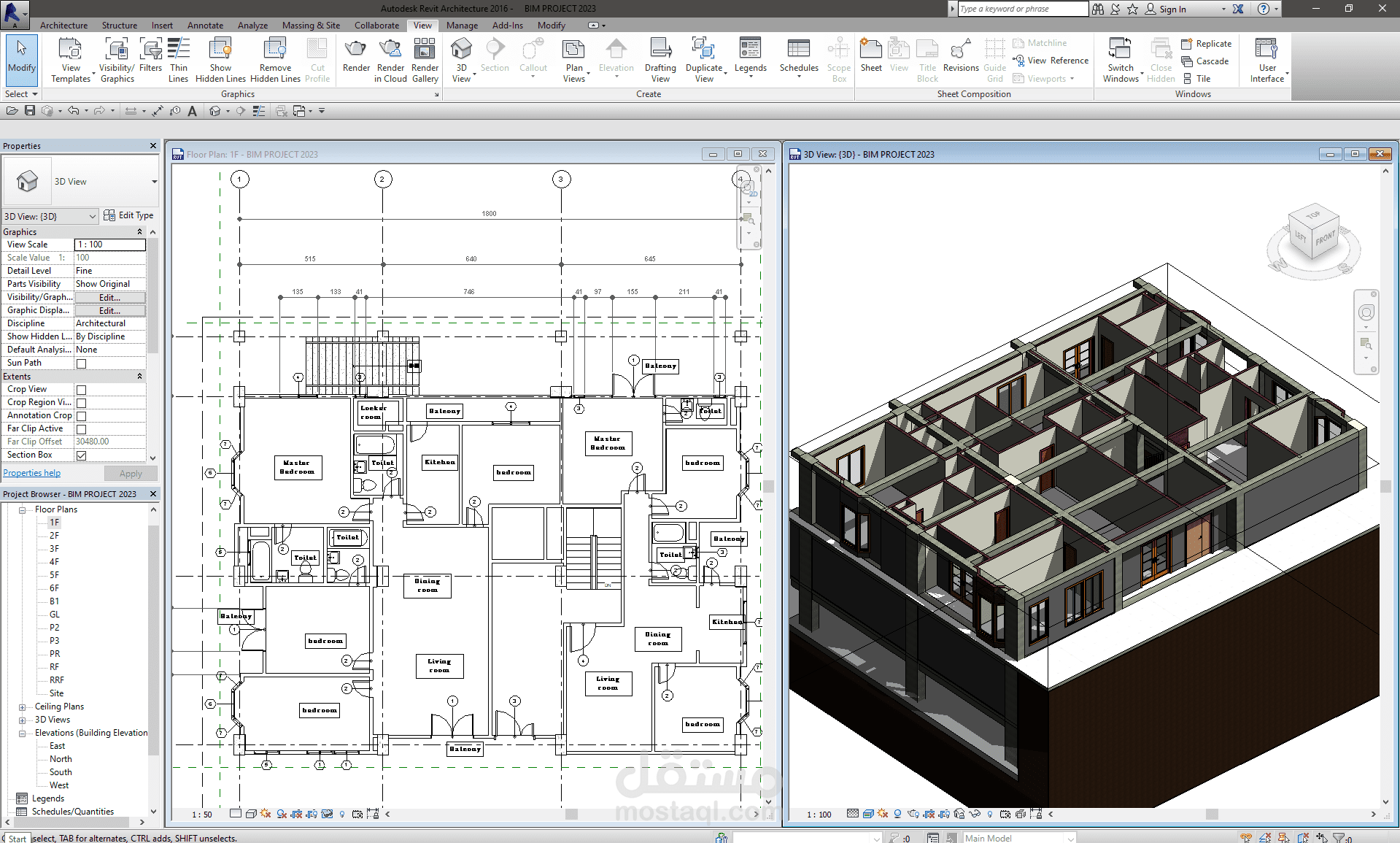Click Edit for Graphic Display options
1400x843 pixels.
tap(109, 311)
